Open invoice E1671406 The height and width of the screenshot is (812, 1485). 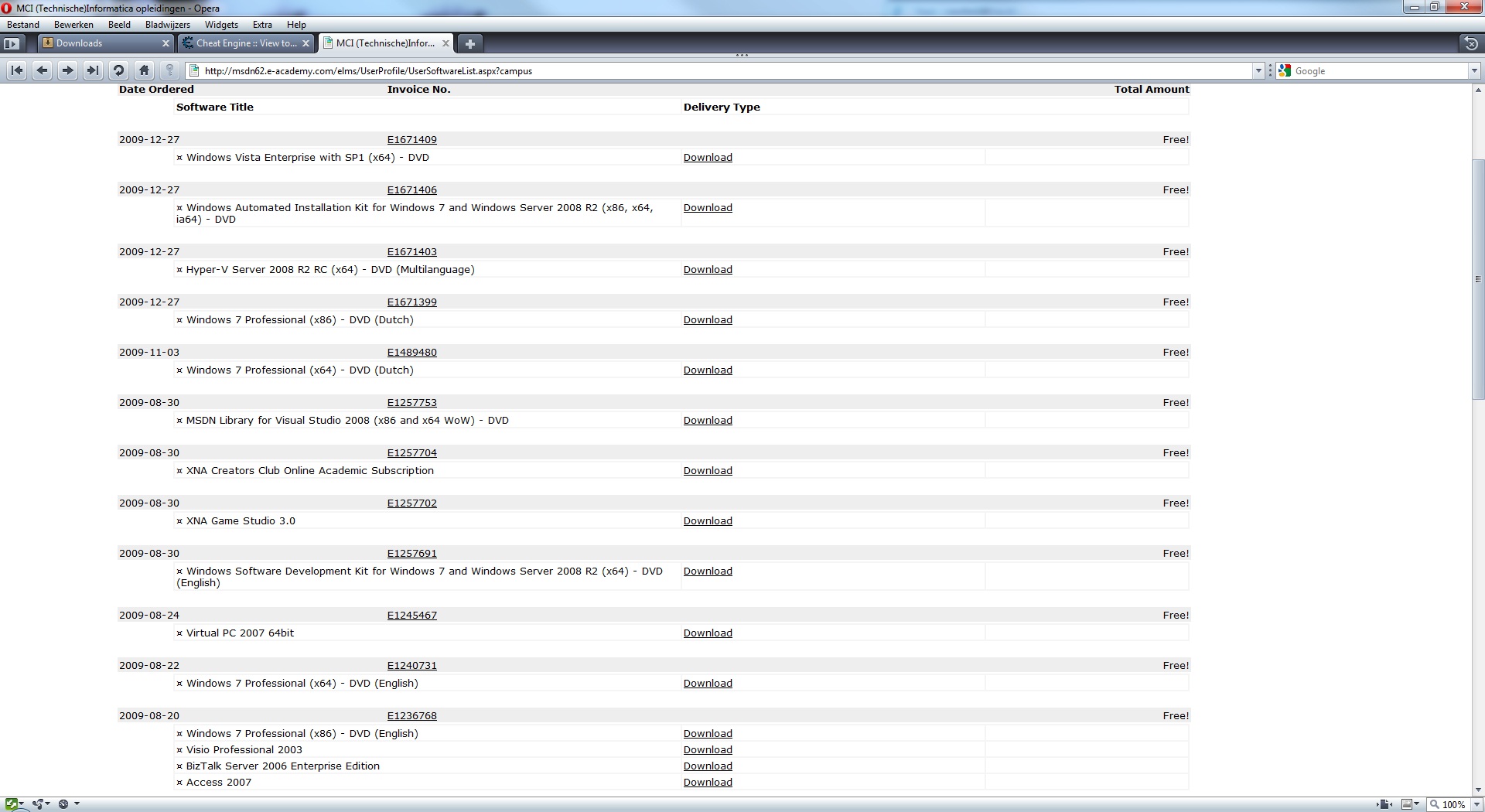412,190
